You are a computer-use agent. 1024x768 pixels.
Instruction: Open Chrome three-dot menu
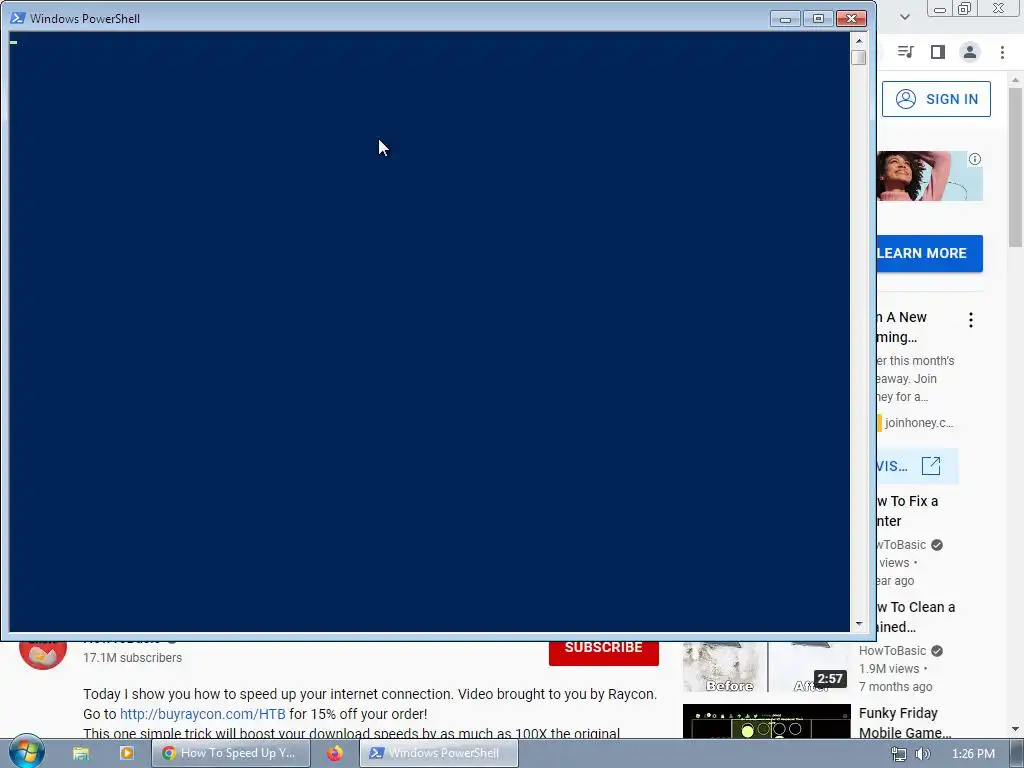coord(1002,52)
